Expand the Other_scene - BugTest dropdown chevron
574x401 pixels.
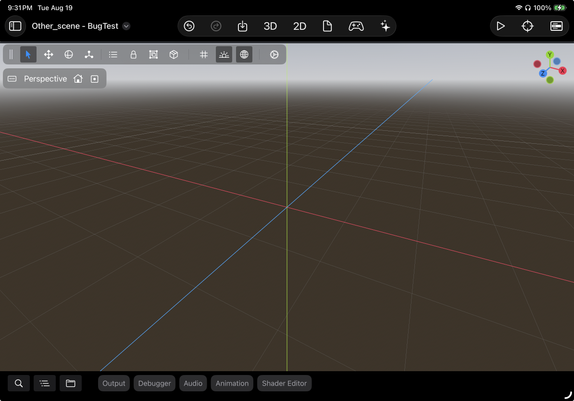[126, 26]
